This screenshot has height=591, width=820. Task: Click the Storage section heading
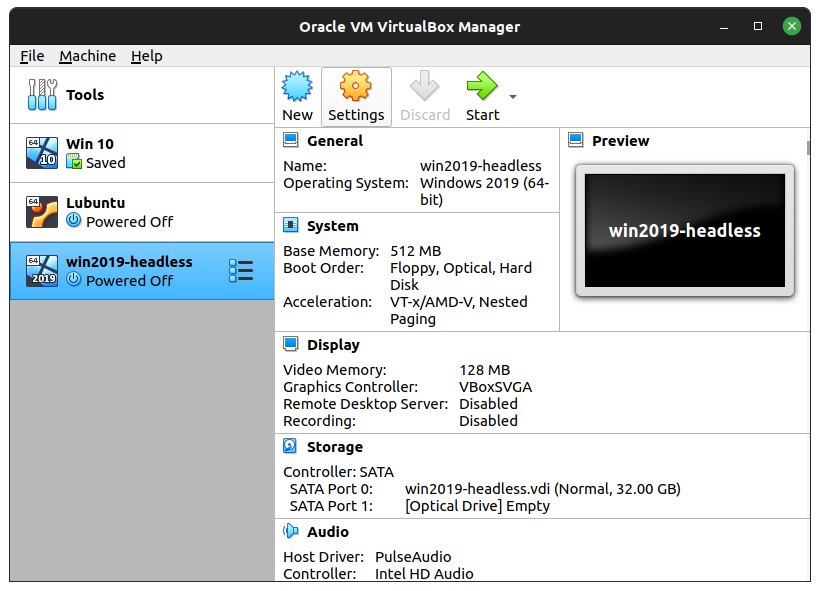(x=335, y=447)
